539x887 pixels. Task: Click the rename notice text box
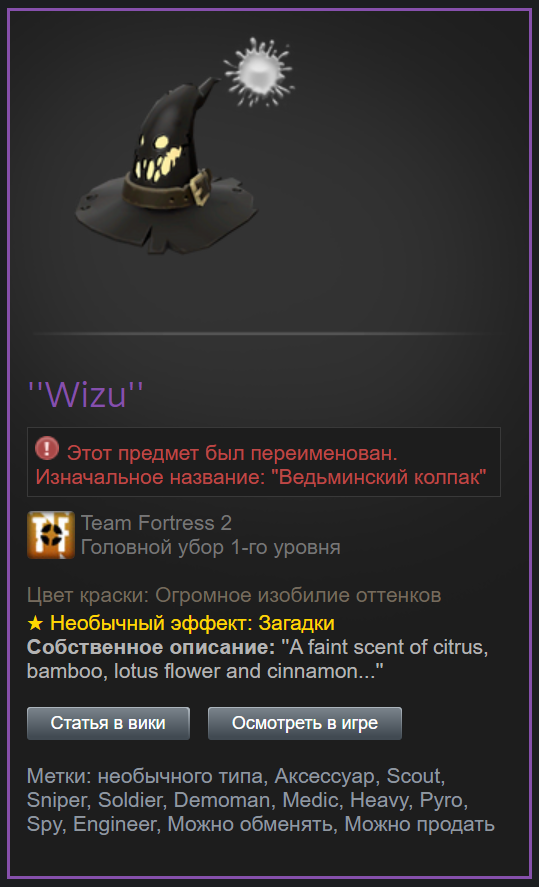click(x=264, y=462)
